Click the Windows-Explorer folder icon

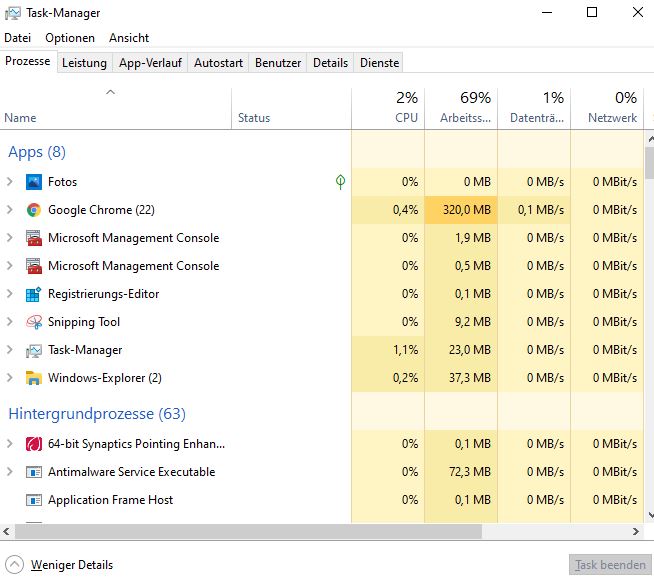point(33,378)
